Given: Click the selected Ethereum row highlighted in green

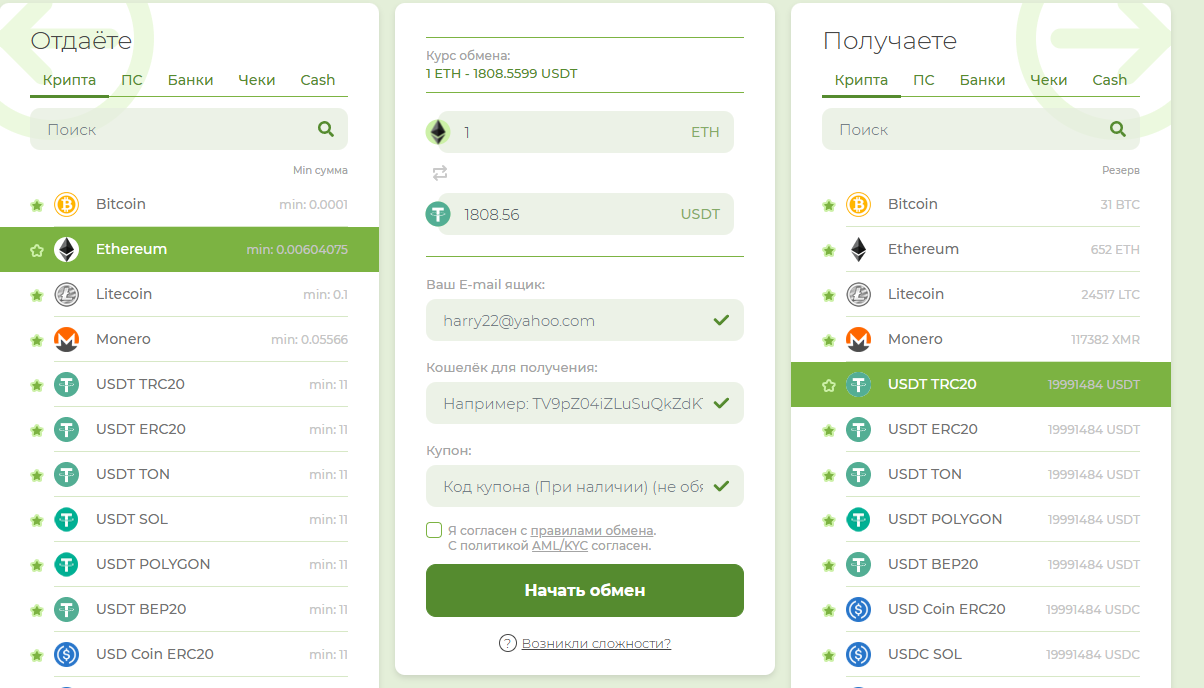Looking at the screenshot, I should click(x=190, y=249).
